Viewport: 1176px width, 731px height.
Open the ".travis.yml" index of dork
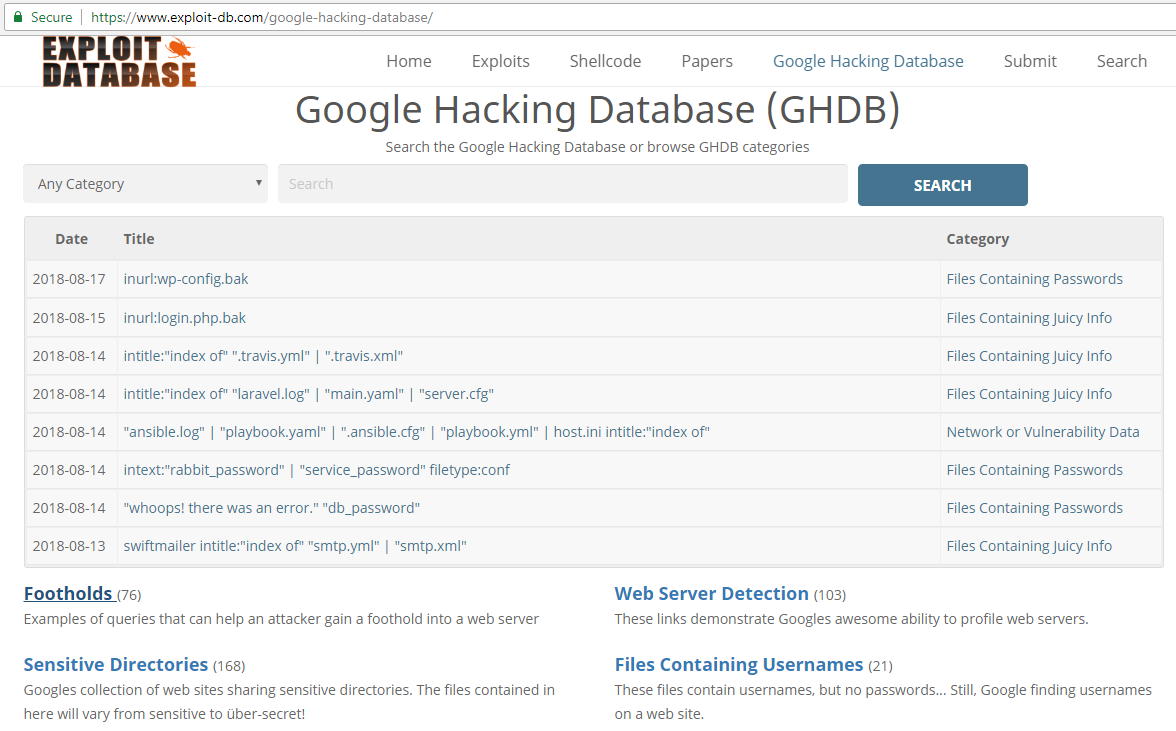tap(263, 356)
